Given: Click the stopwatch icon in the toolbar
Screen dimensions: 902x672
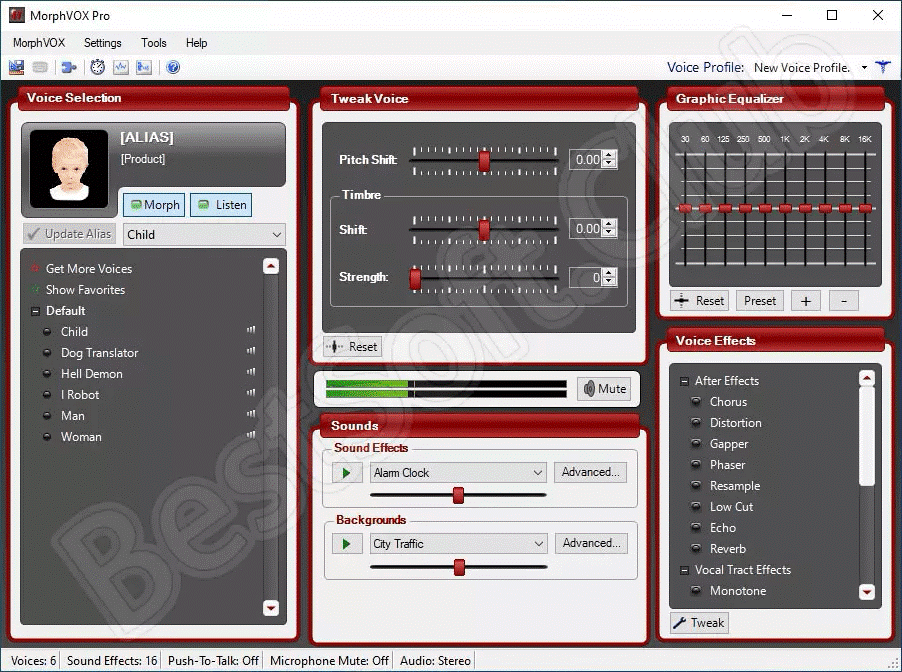Looking at the screenshot, I should 97,67.
